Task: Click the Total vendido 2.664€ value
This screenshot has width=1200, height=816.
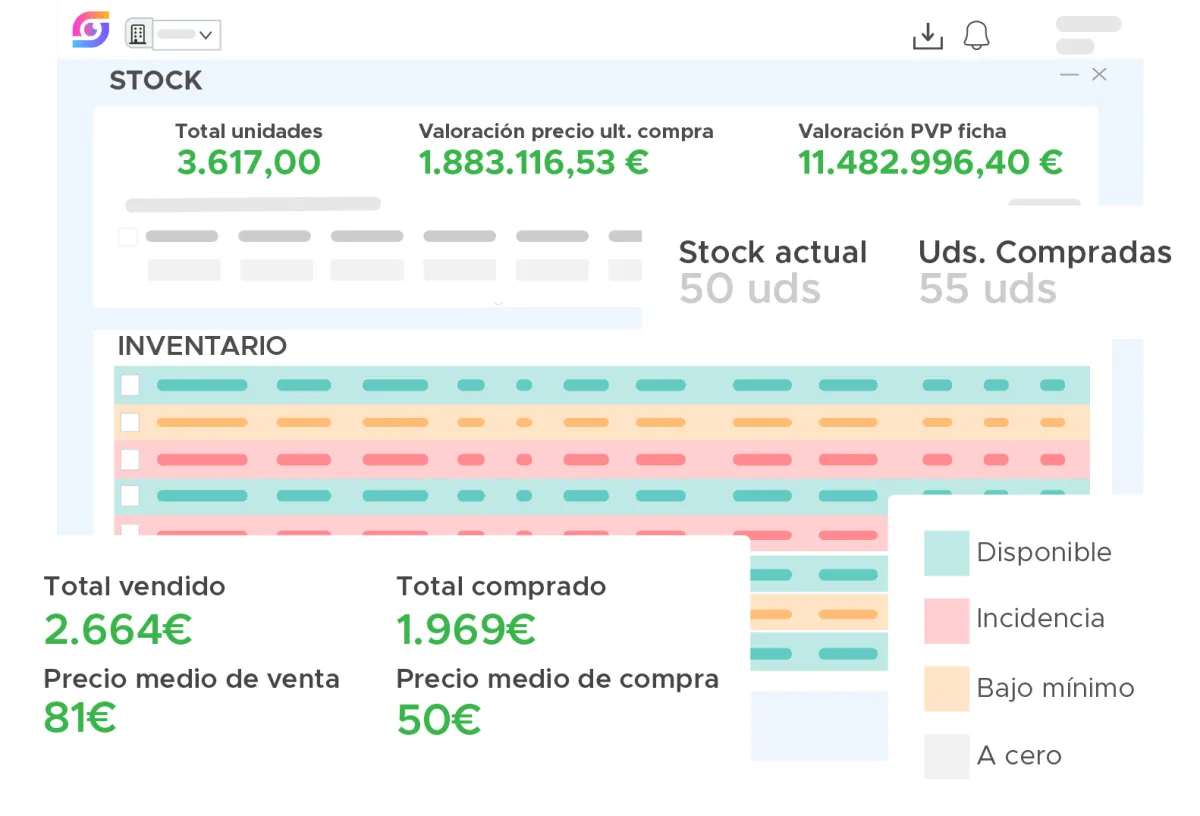Action: click(x=118, y=630)
